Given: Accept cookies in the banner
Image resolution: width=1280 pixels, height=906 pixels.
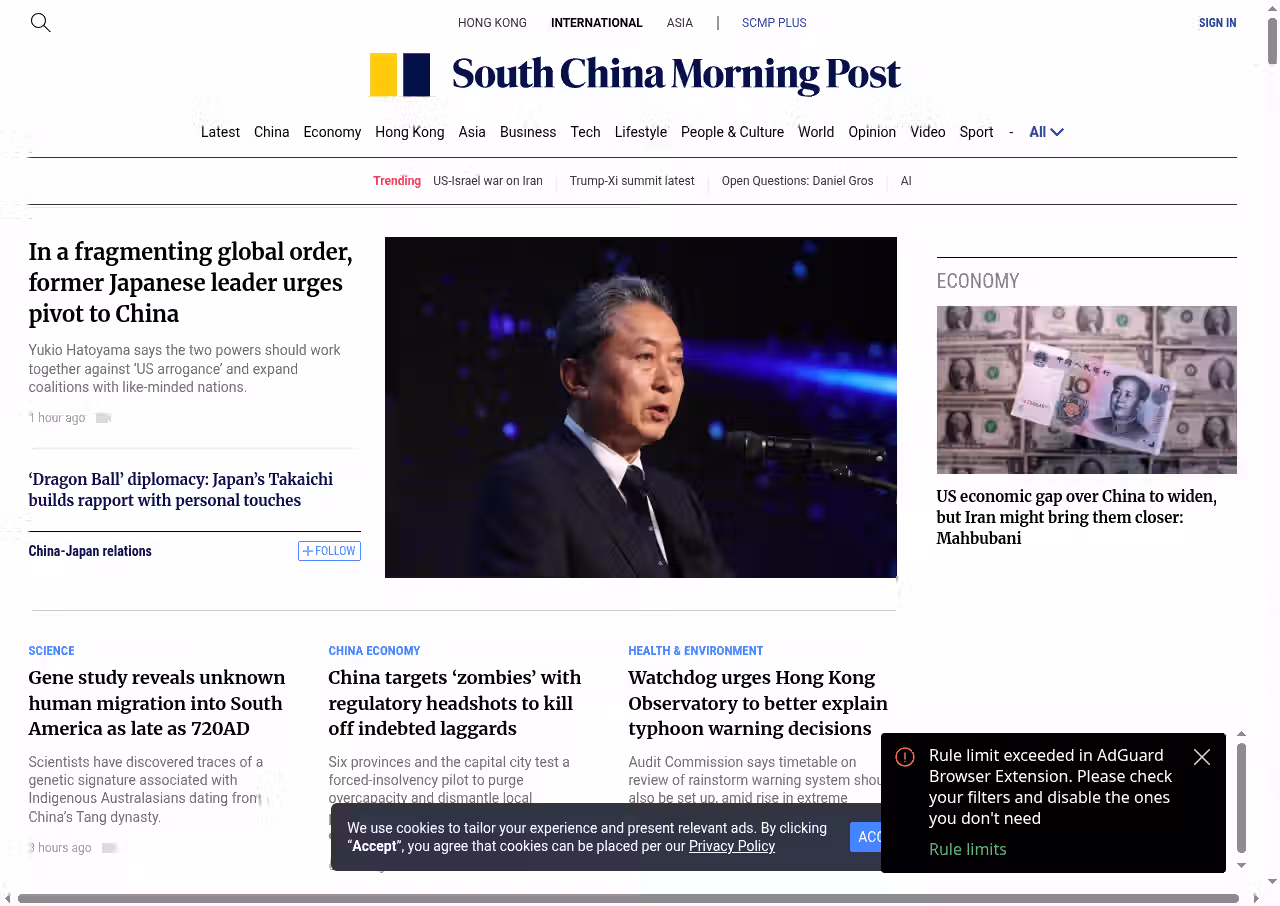Looking at the screenshot, I should click(866, 837).
